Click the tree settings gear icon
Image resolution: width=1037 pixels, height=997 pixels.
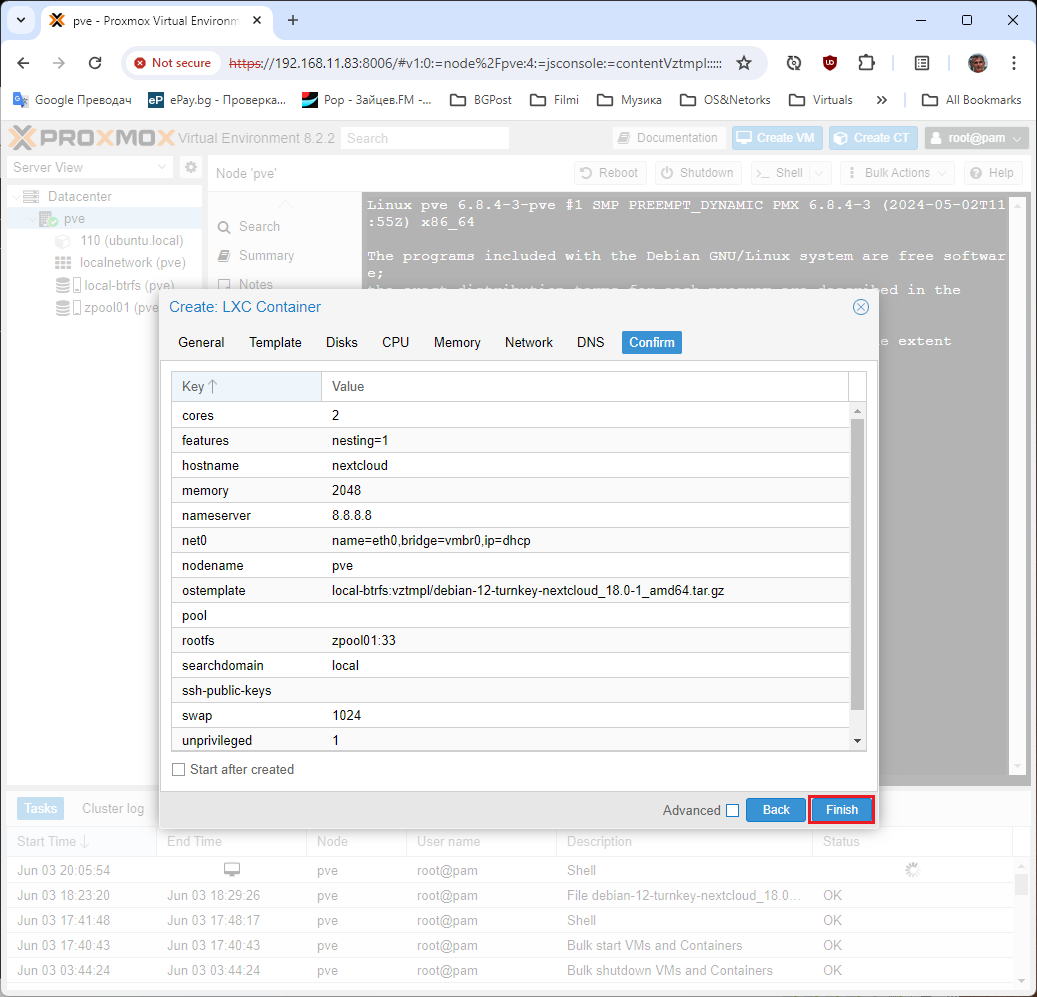pyautogui.click(x=191, y=167)
